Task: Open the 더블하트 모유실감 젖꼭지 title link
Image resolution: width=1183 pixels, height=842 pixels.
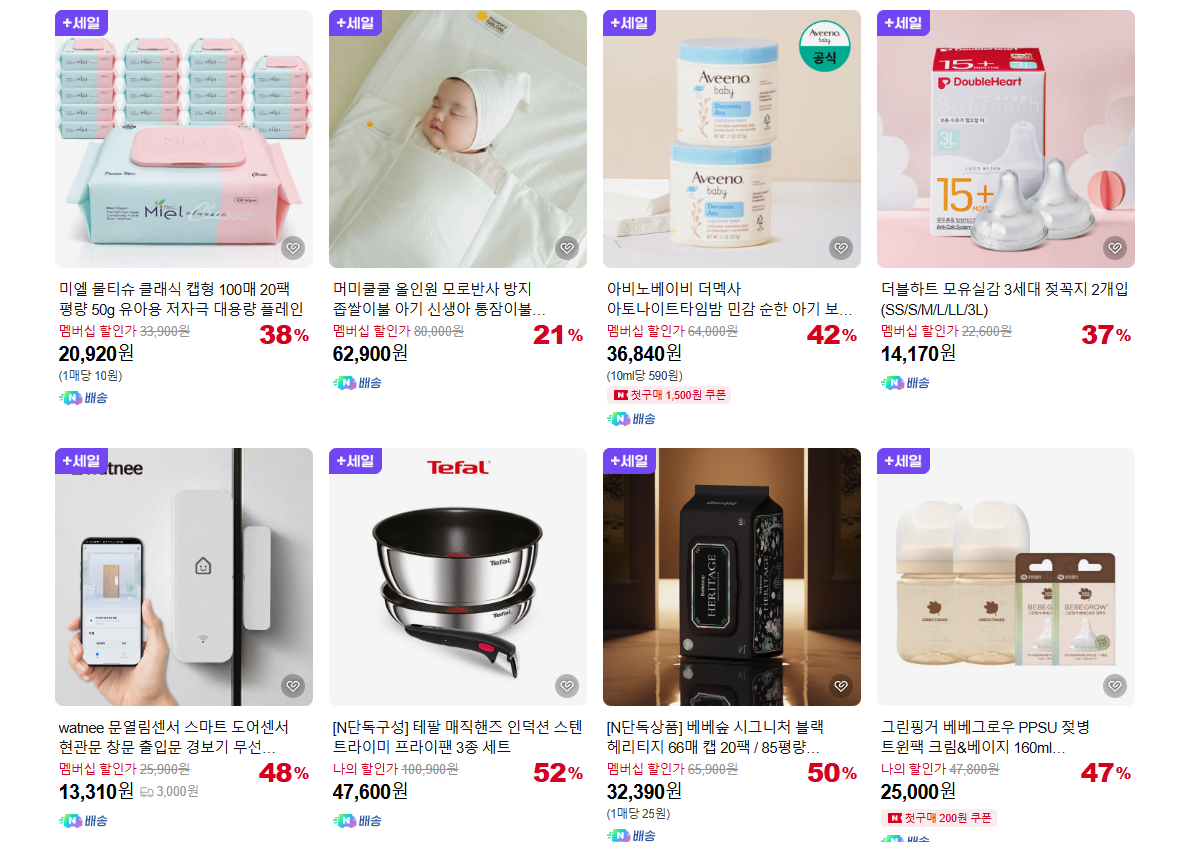Action: coord(1004,299)
